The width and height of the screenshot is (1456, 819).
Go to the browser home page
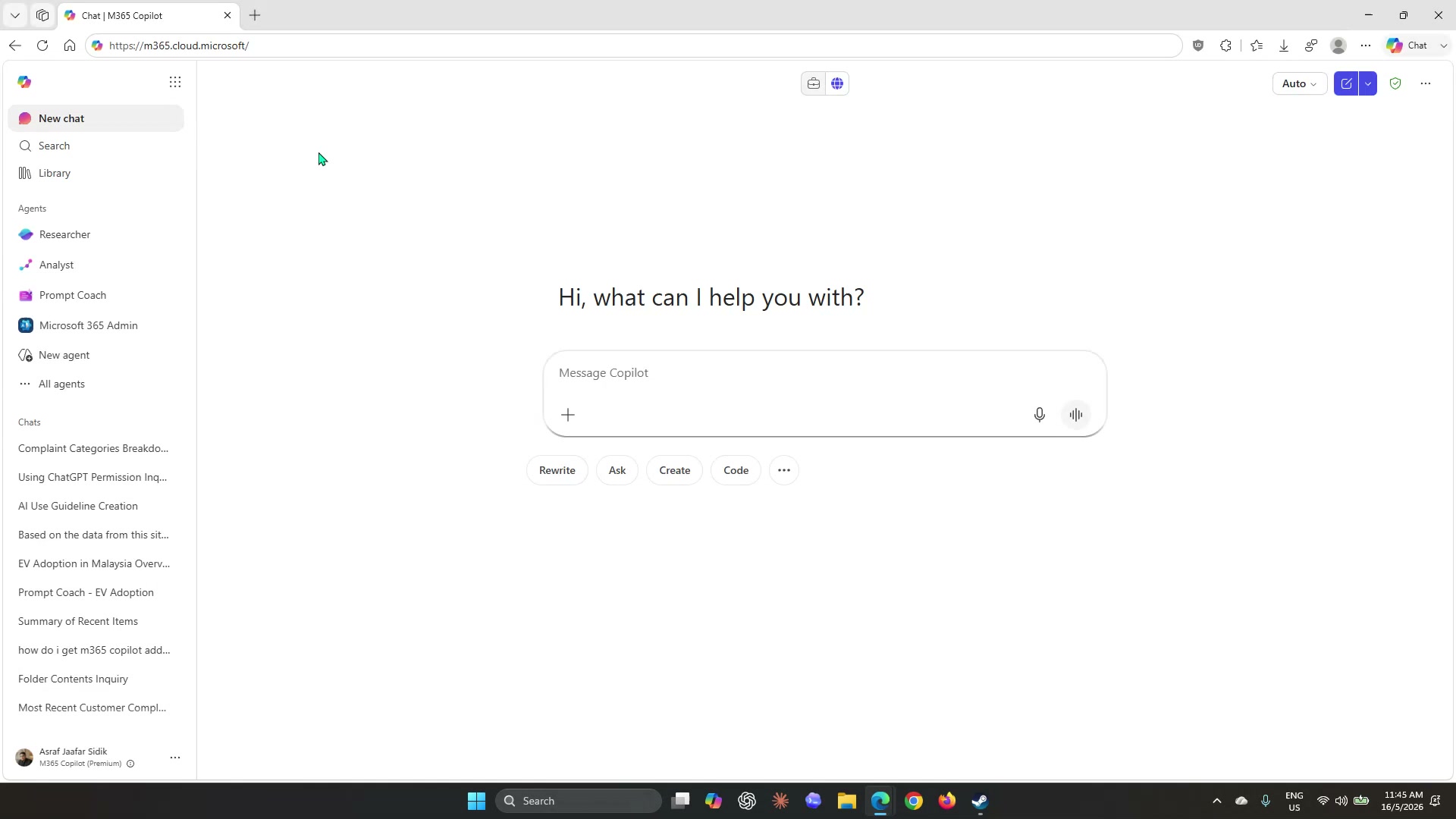click(x=70, y=45)
